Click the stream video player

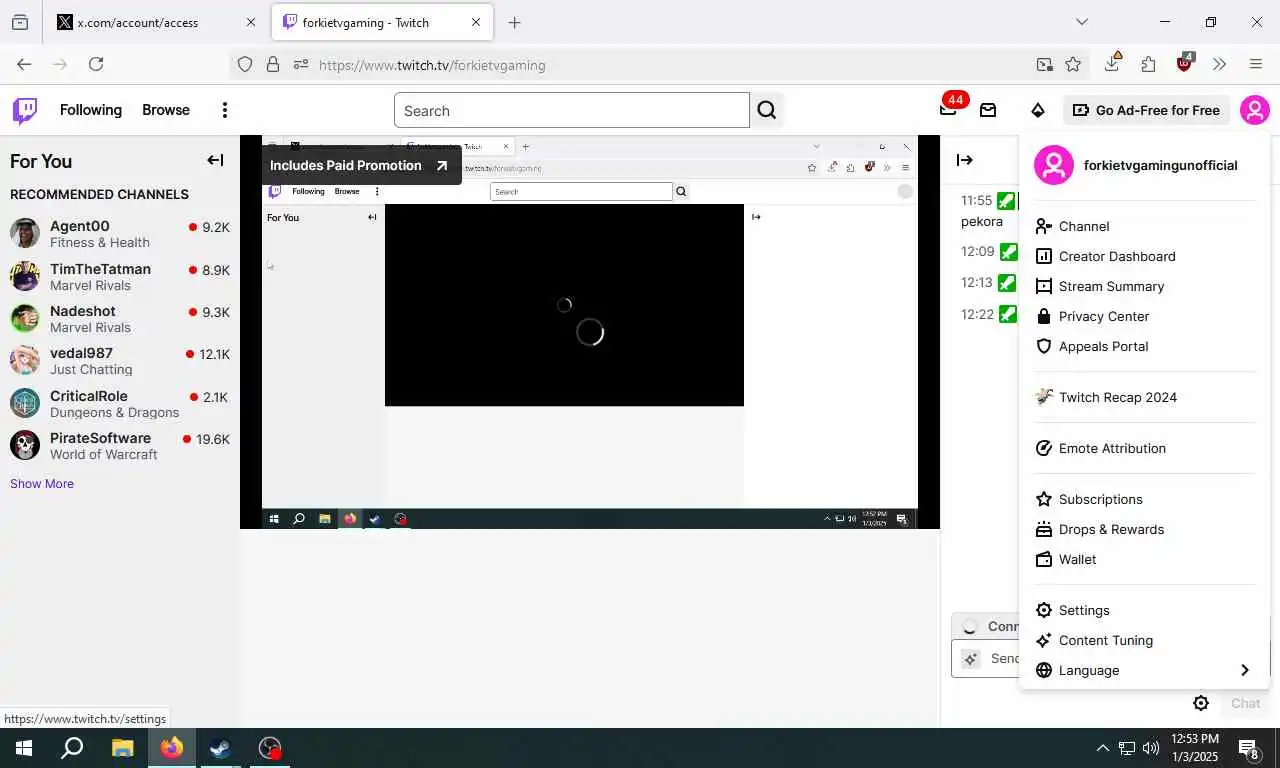click(590, 332)
